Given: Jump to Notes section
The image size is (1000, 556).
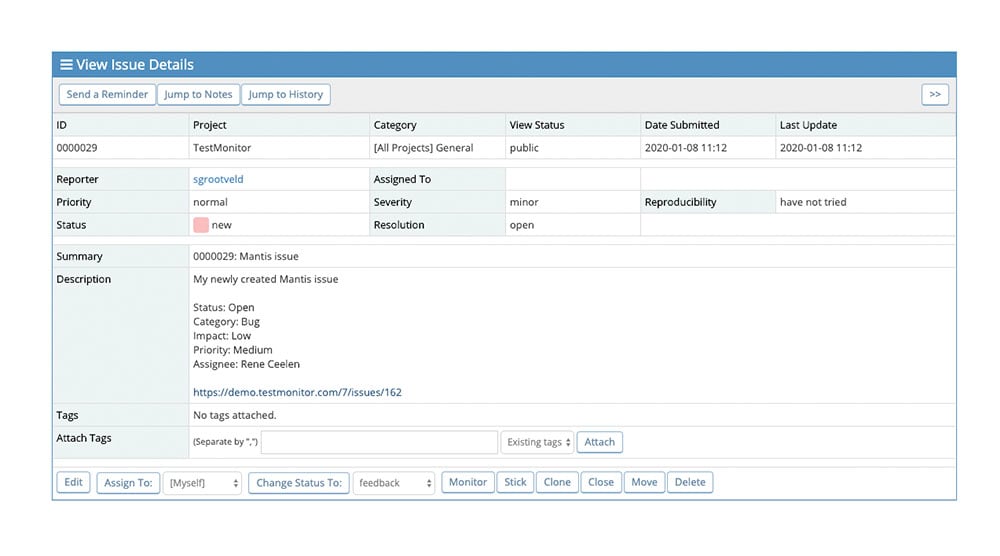Looking at the screenshot, I should pyautogui.click(x=198, y=94).
